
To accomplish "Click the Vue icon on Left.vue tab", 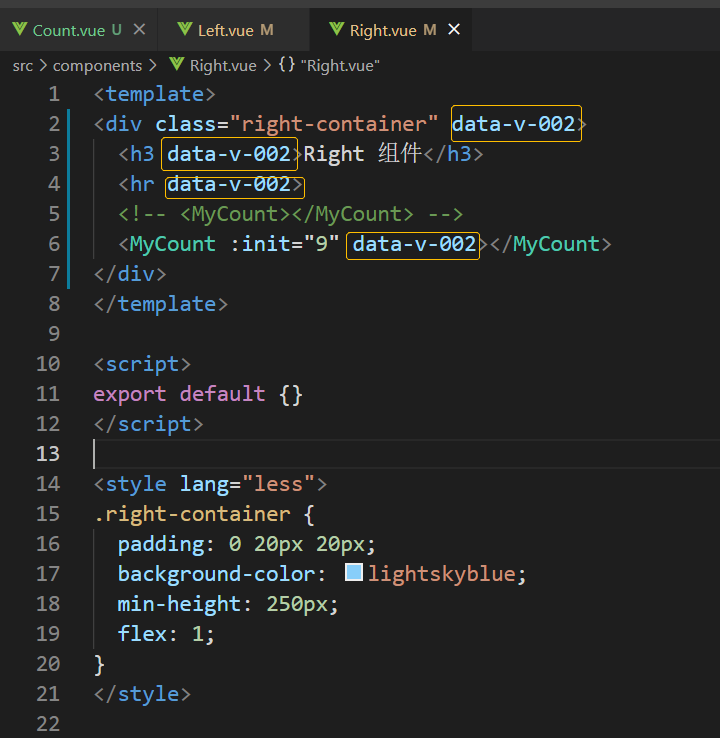I will [184, 30].
